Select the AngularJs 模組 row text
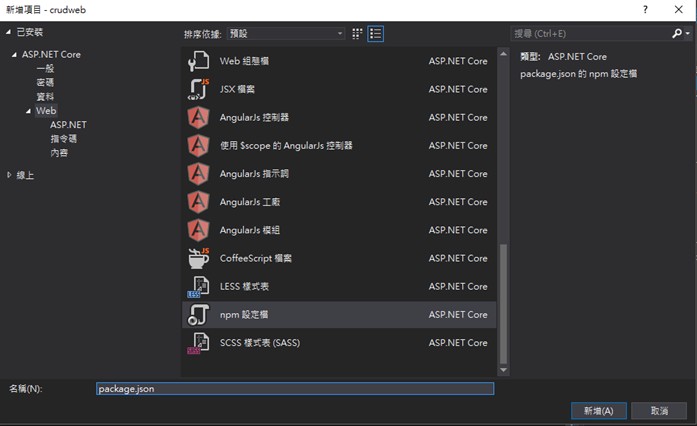 pyautogui.click(x=250, y=230)
